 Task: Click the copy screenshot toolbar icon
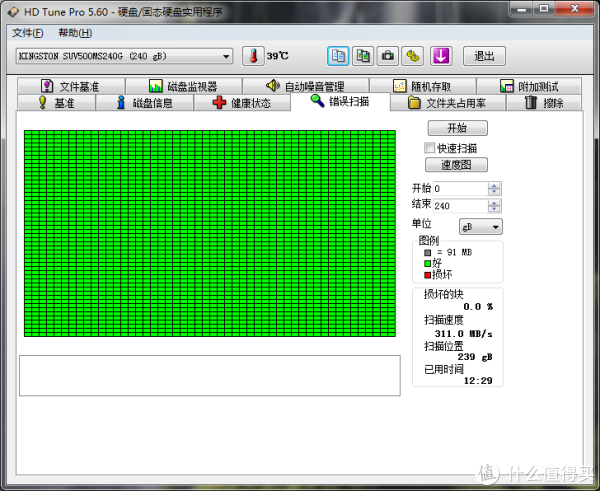click(x=363, y=56)
